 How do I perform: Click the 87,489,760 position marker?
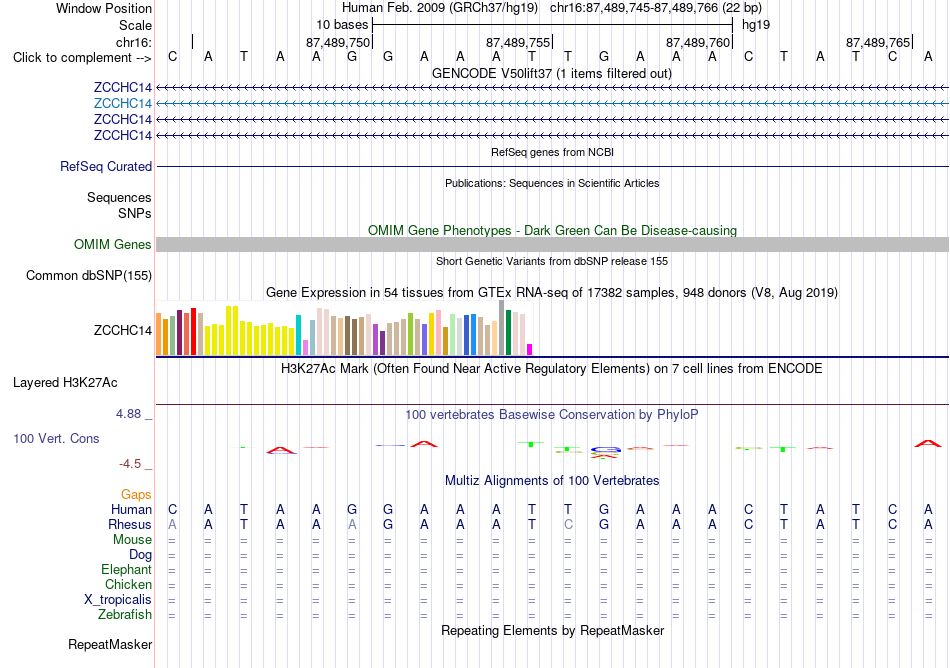click(698, 42)
